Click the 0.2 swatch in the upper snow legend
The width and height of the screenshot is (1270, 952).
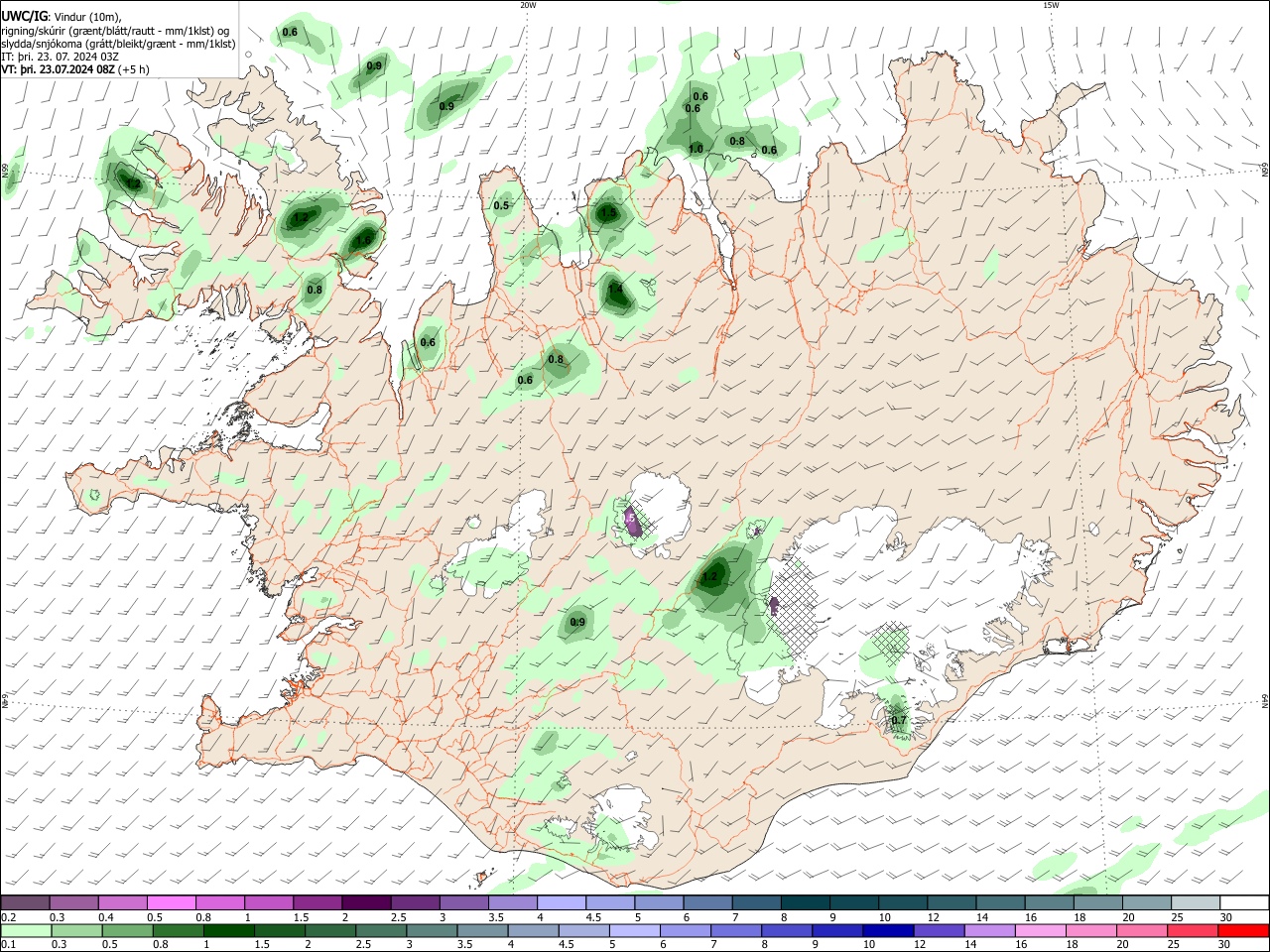click(25, 902)
